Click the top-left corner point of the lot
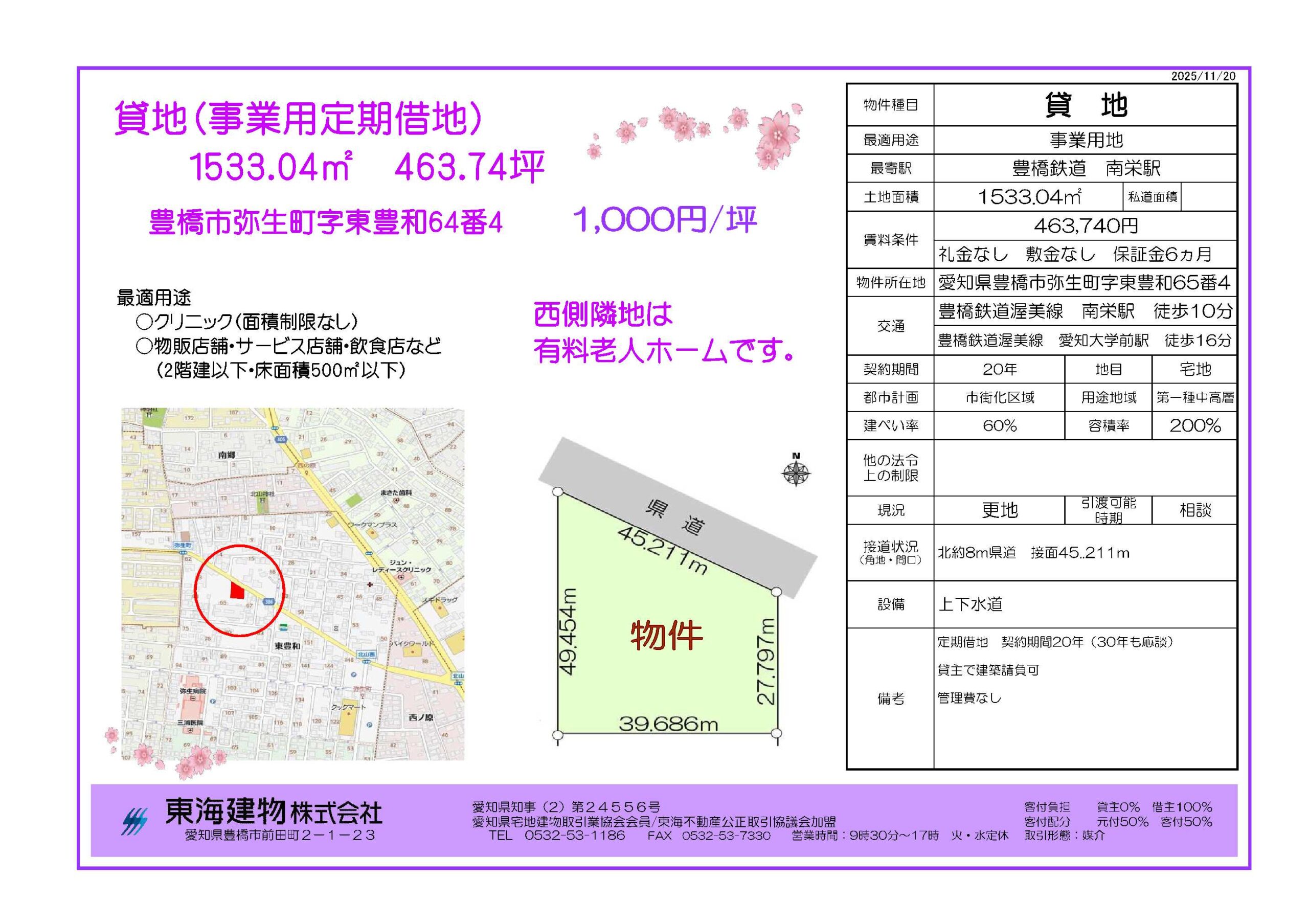 point(557,492)
